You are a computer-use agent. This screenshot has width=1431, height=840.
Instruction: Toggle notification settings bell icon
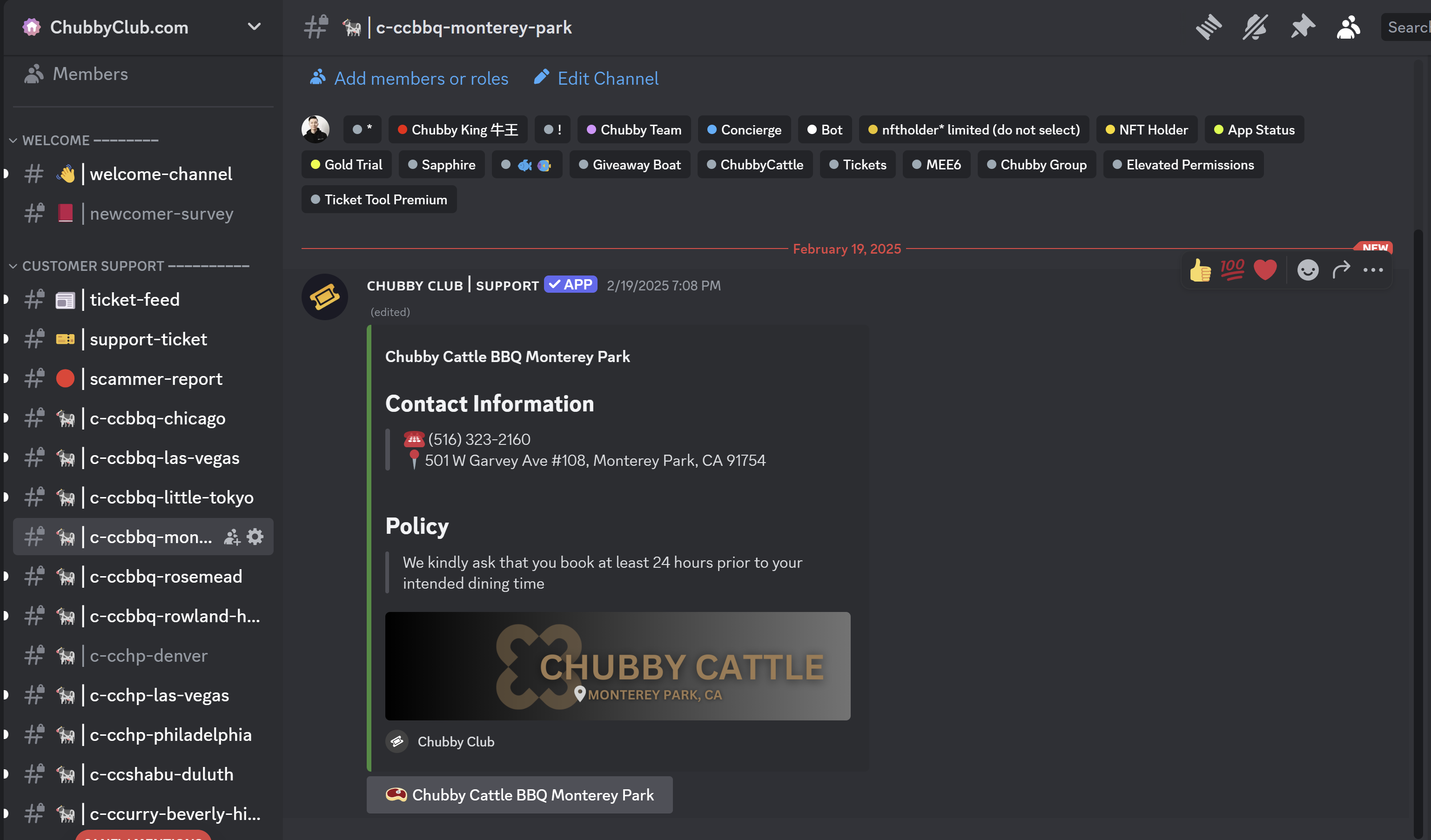coord(1255,27)
